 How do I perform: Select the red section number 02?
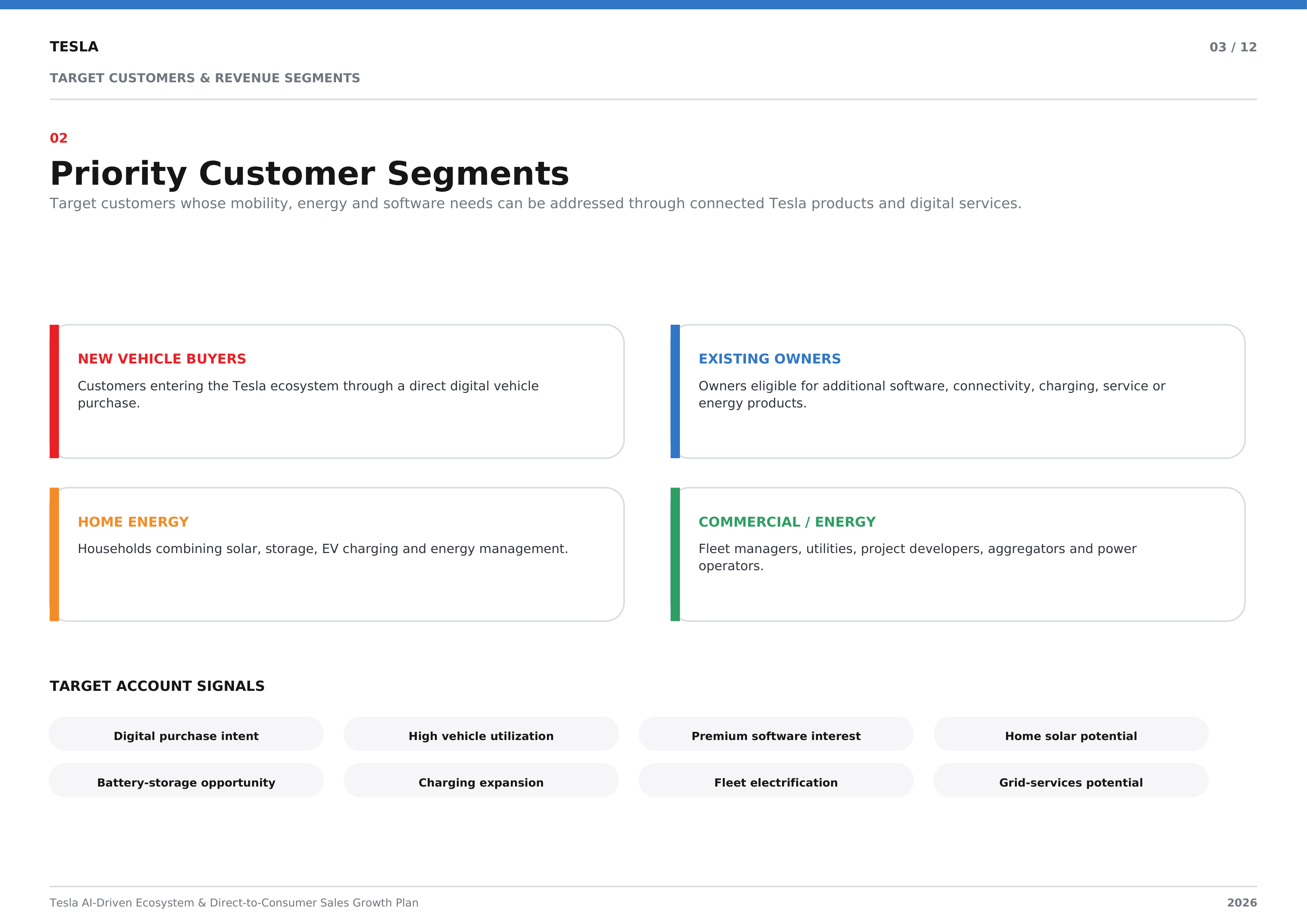point(58,138)
